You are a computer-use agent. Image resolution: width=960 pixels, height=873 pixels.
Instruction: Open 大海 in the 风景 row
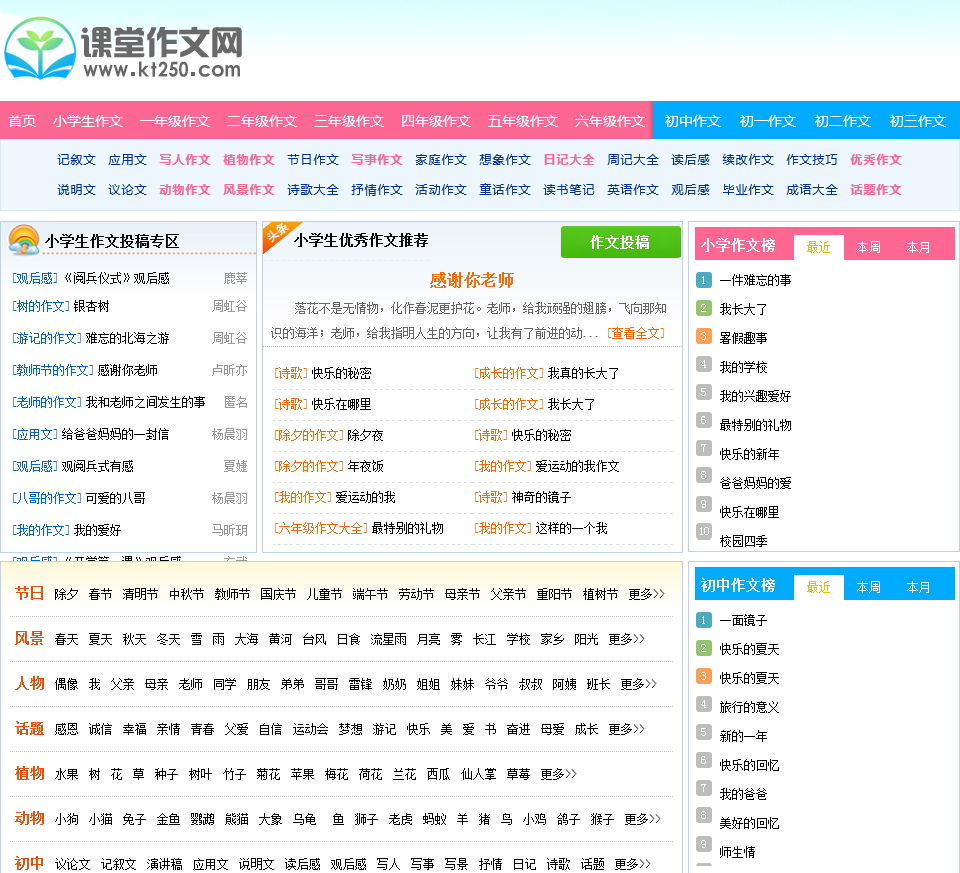point(246,639)
